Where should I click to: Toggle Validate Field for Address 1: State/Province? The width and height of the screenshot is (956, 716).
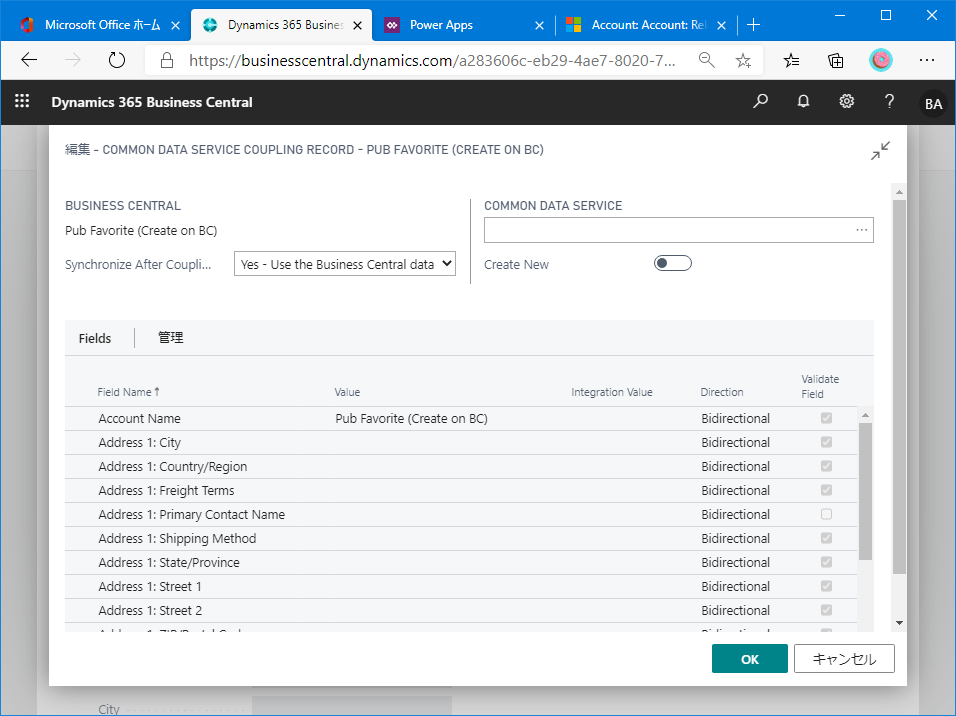pyautogui.click(x=826, y=562)
